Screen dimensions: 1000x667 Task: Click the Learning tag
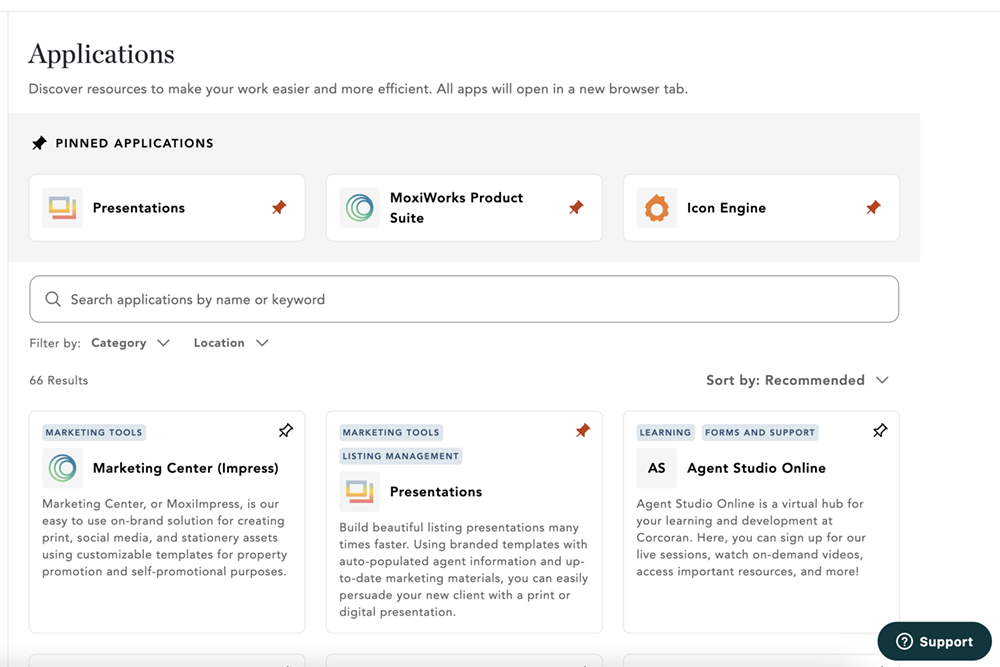[x=665, y=432]
